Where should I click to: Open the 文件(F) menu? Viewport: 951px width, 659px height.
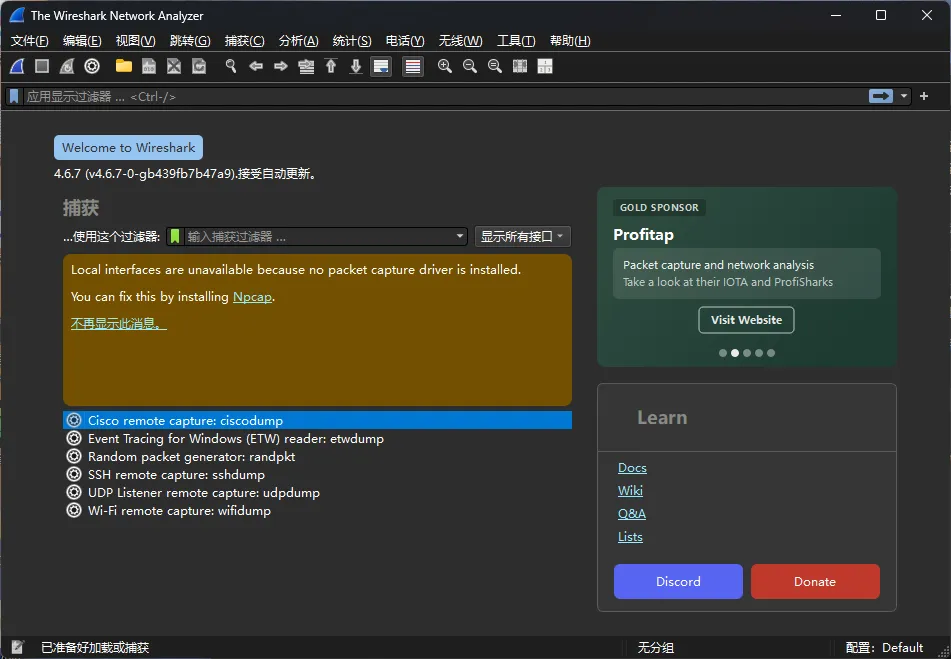click(x=29, y=41)
